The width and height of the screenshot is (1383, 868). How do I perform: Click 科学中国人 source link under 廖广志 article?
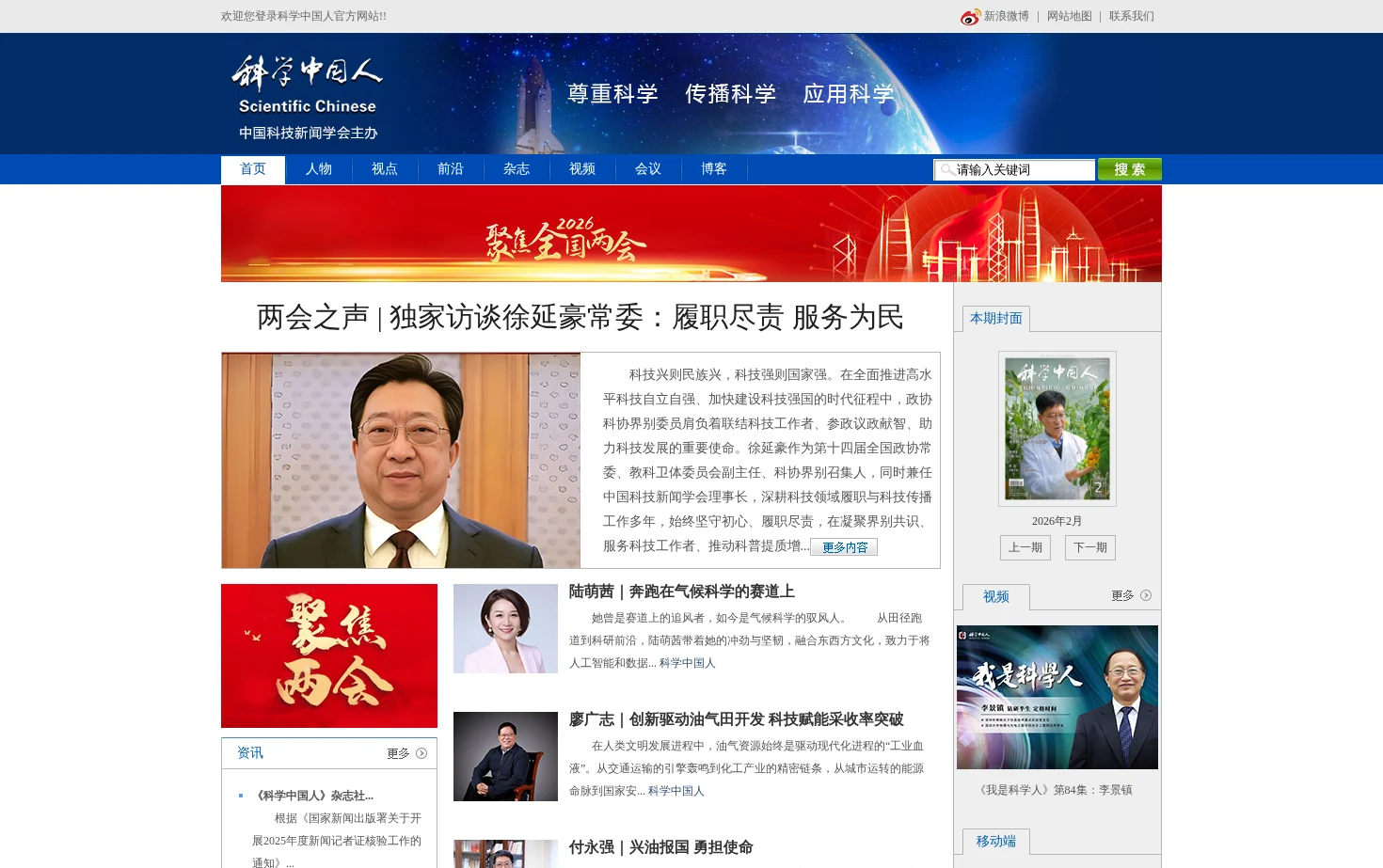676,791
